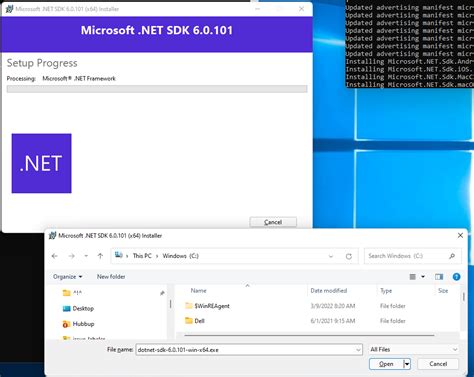
Task: Toggle the preview pane icon
Action: (439, 277)
